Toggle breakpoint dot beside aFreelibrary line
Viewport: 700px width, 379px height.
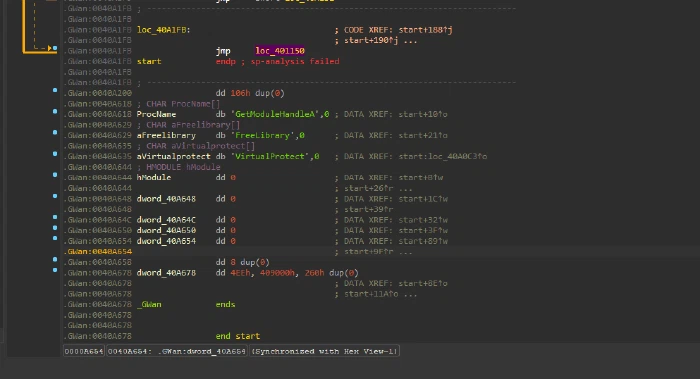(55, 132)
